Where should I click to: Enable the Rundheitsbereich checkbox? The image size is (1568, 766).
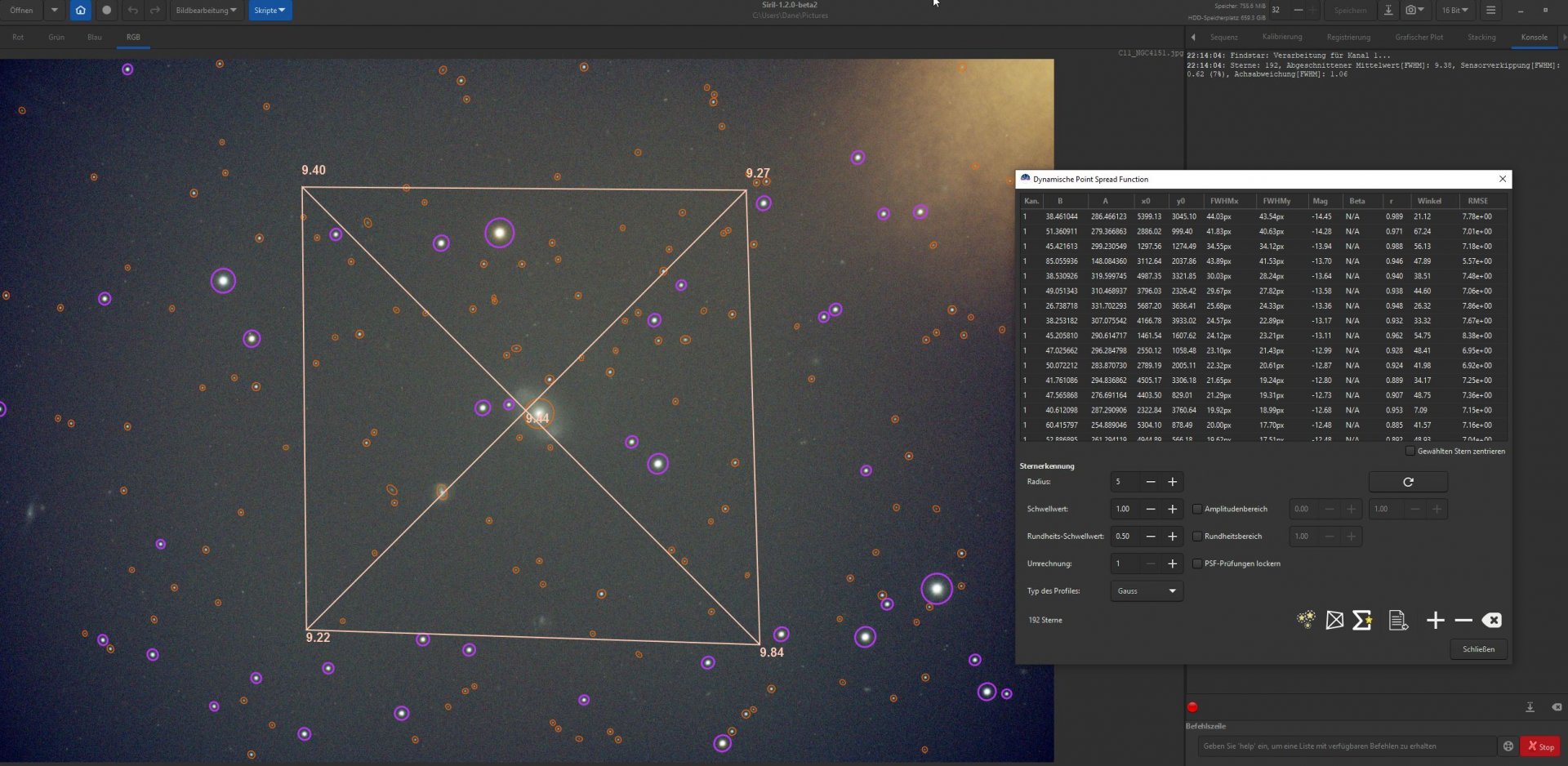[1197, 537]
